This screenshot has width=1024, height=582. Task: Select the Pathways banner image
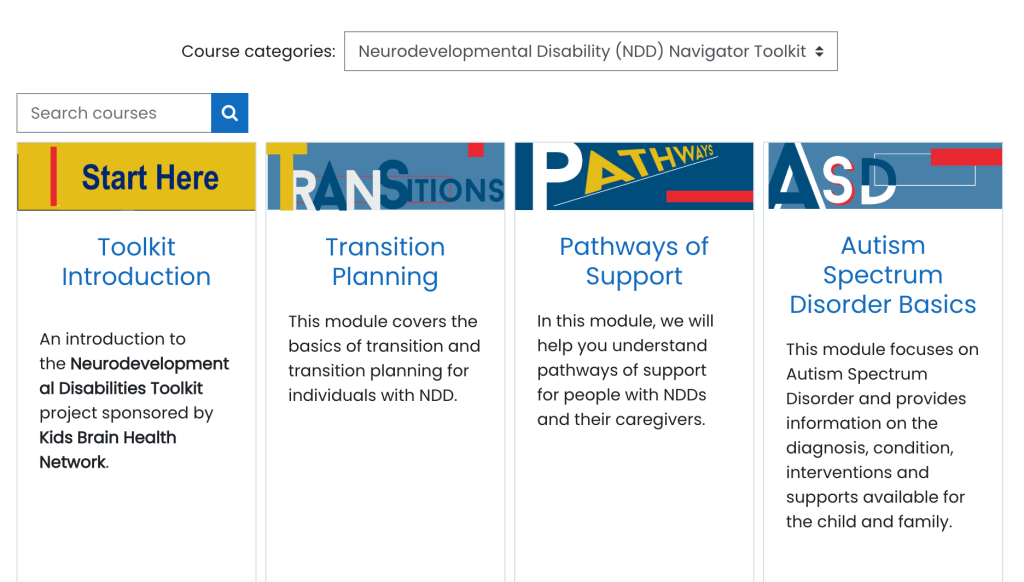(634, 177)
